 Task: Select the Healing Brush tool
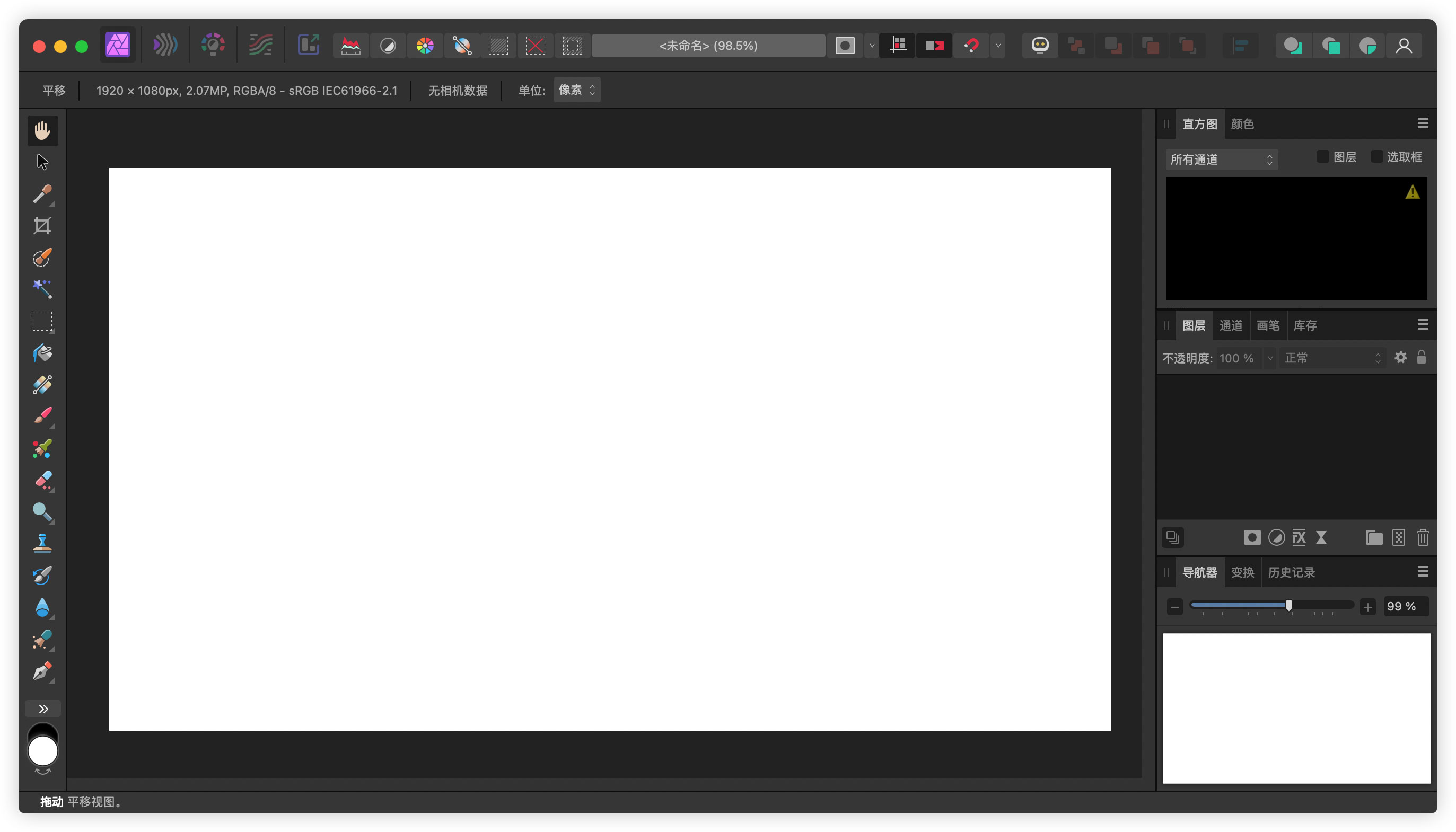point(42,640)
